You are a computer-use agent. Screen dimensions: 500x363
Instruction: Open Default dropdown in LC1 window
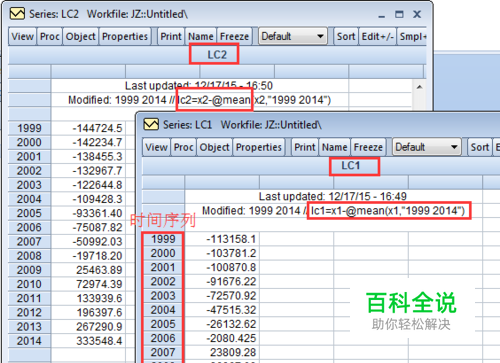click(x=426, y=147)
